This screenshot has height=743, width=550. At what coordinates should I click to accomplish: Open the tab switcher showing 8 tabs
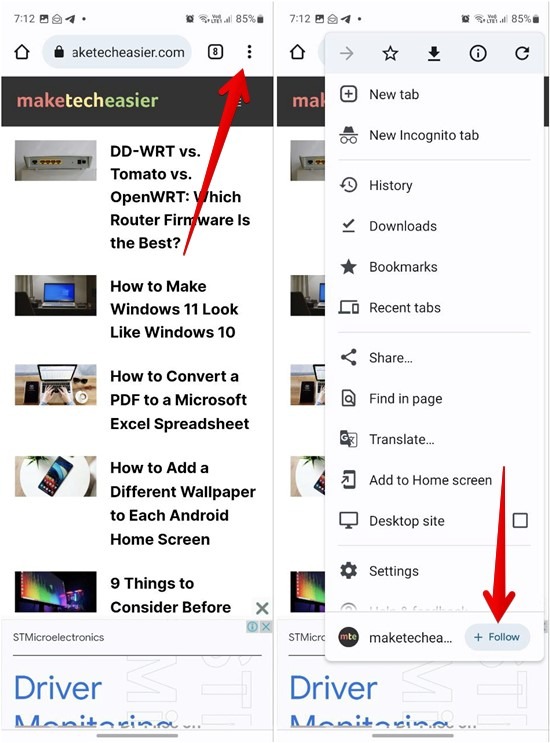215,52
